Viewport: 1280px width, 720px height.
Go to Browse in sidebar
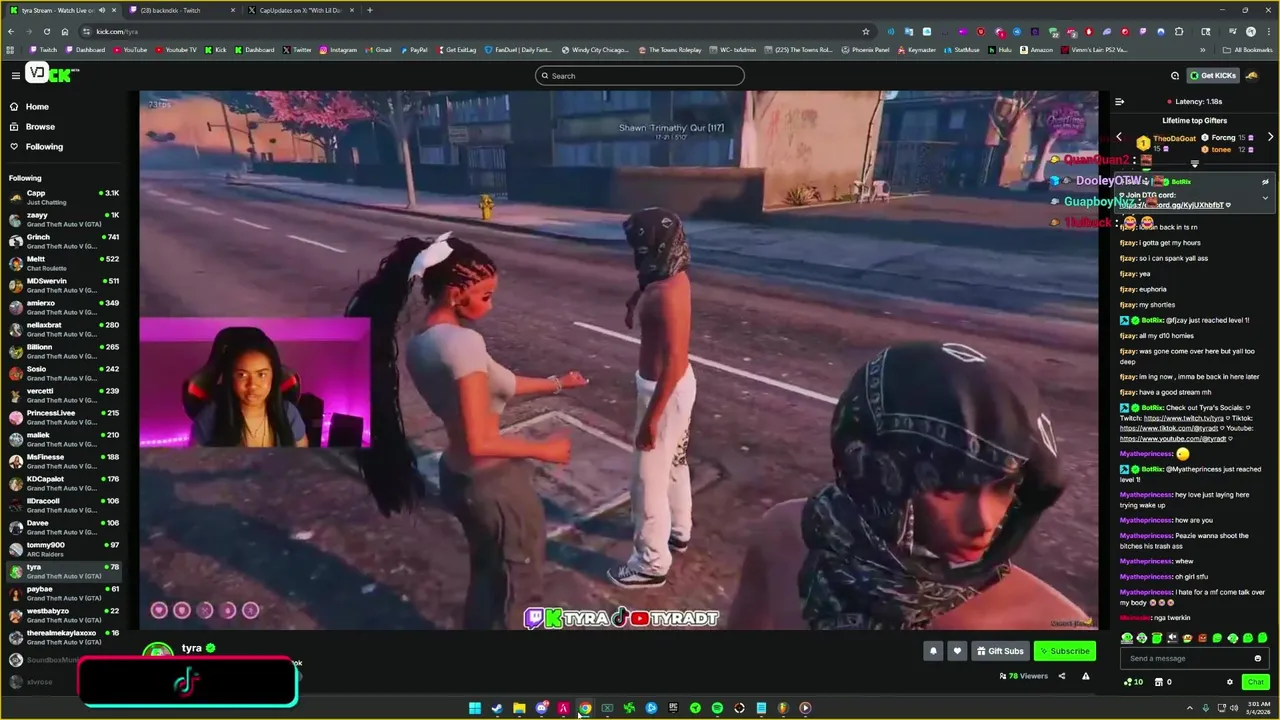tap(40, 127)
